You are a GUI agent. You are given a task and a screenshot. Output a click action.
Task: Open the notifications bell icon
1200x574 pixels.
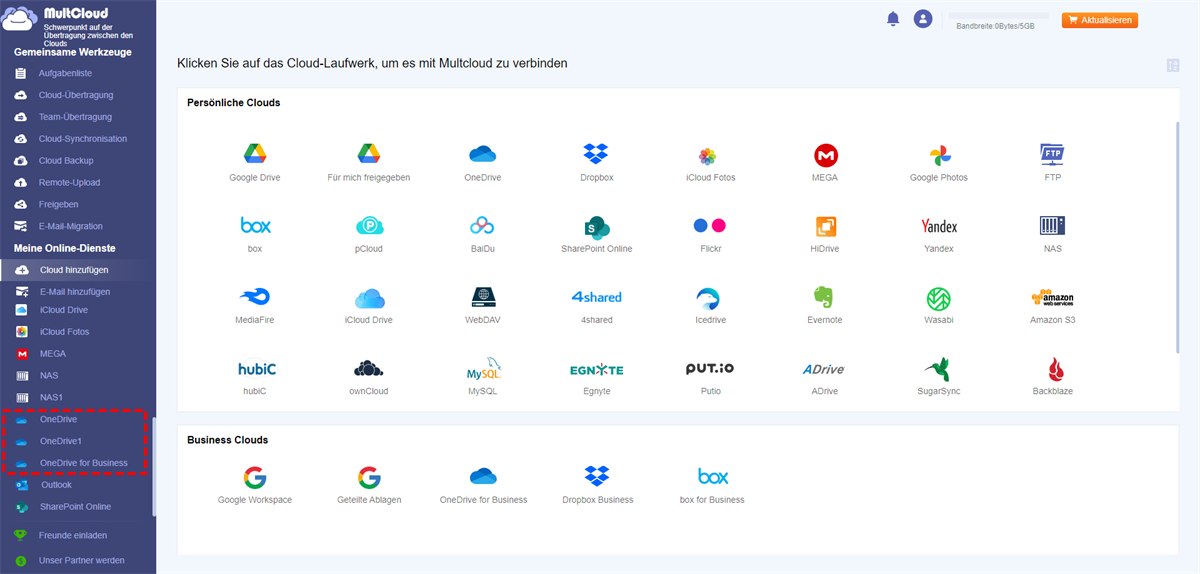pyautogui.click(x=893, y=19)
